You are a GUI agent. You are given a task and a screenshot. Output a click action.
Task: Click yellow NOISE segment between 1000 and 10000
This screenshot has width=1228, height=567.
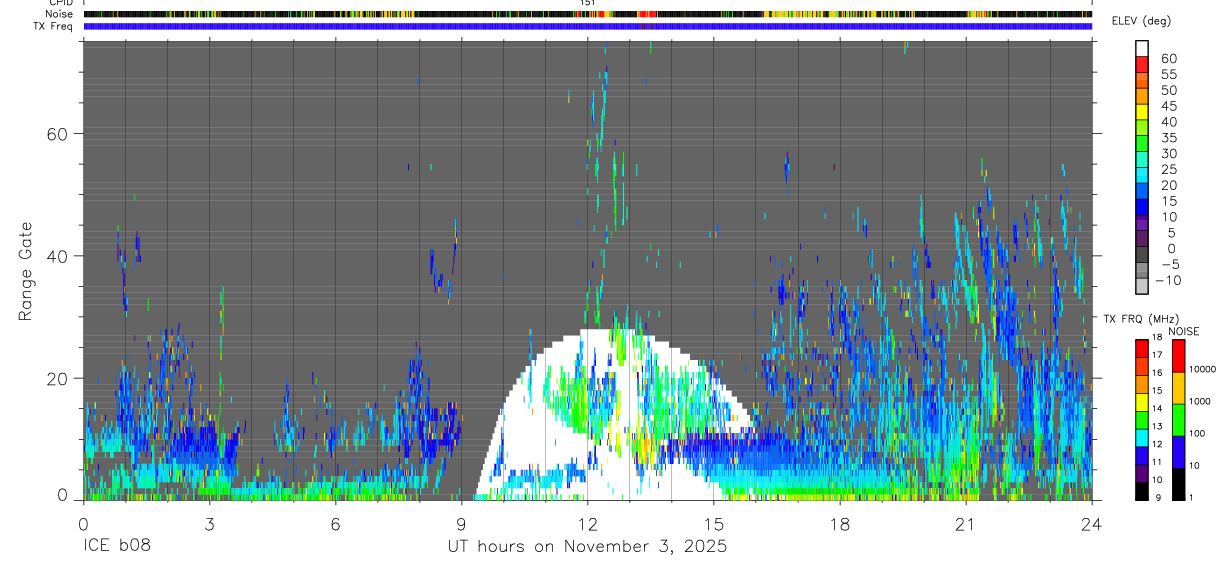pyautogui.click(x=1178, y=387)
